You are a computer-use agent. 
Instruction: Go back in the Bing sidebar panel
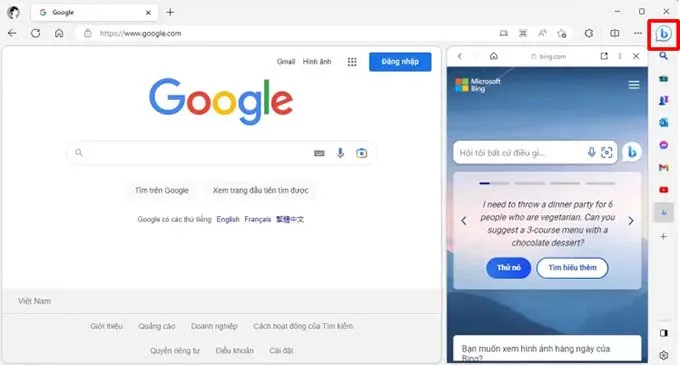[460, 56]
